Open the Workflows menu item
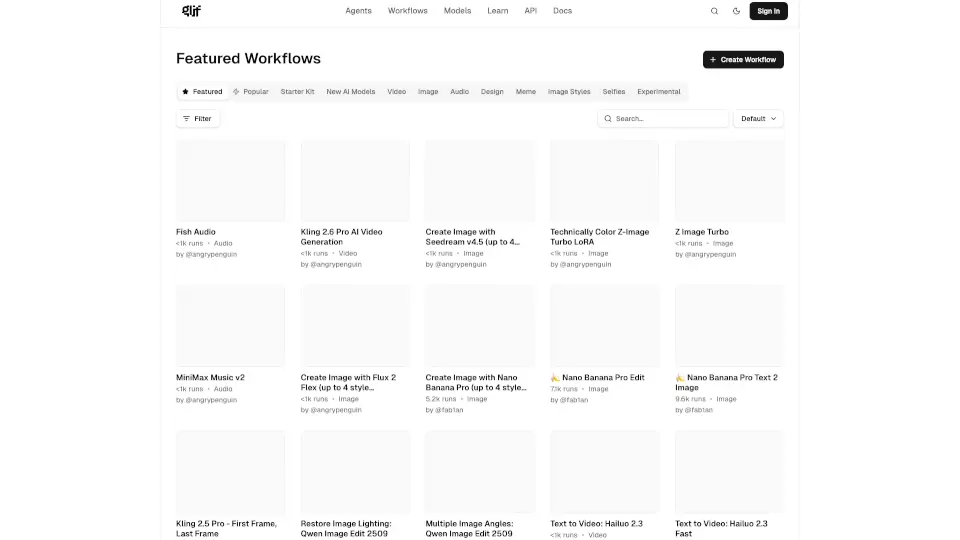 (x=407, y=11)
